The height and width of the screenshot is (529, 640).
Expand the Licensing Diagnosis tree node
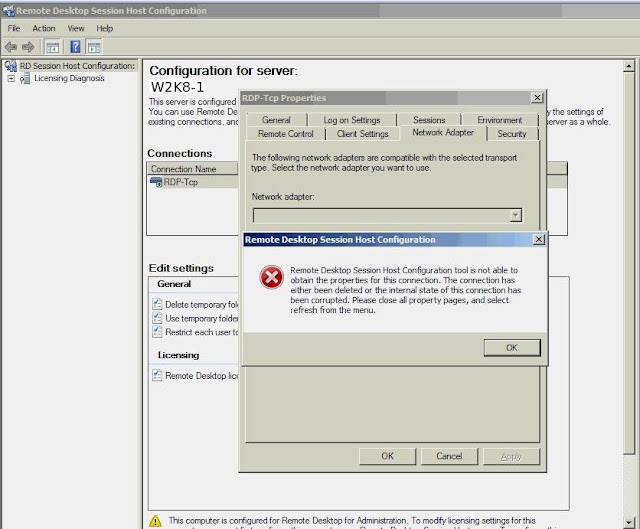click(11, 78)
